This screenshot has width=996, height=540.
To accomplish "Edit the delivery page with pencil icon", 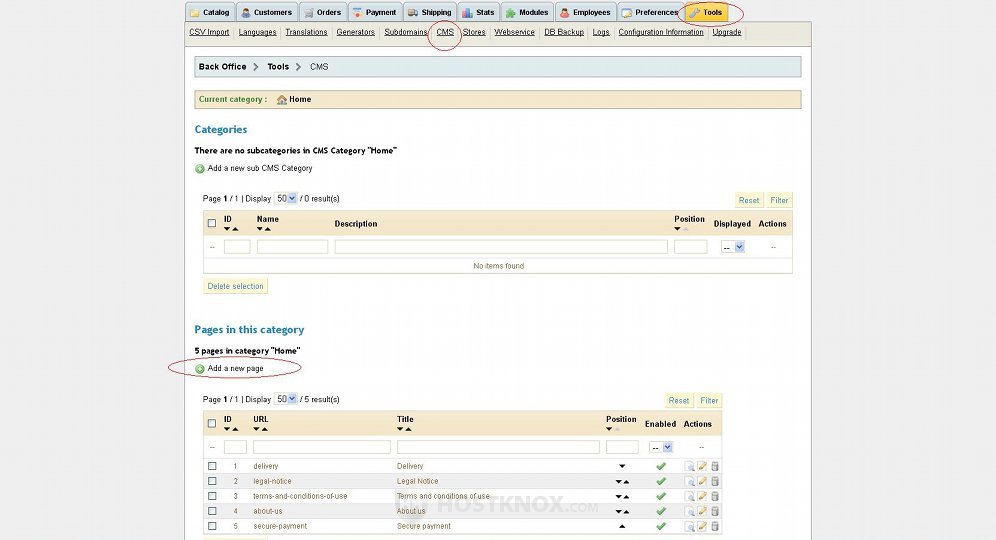I will pyautogui.click(x=702, y=466).
